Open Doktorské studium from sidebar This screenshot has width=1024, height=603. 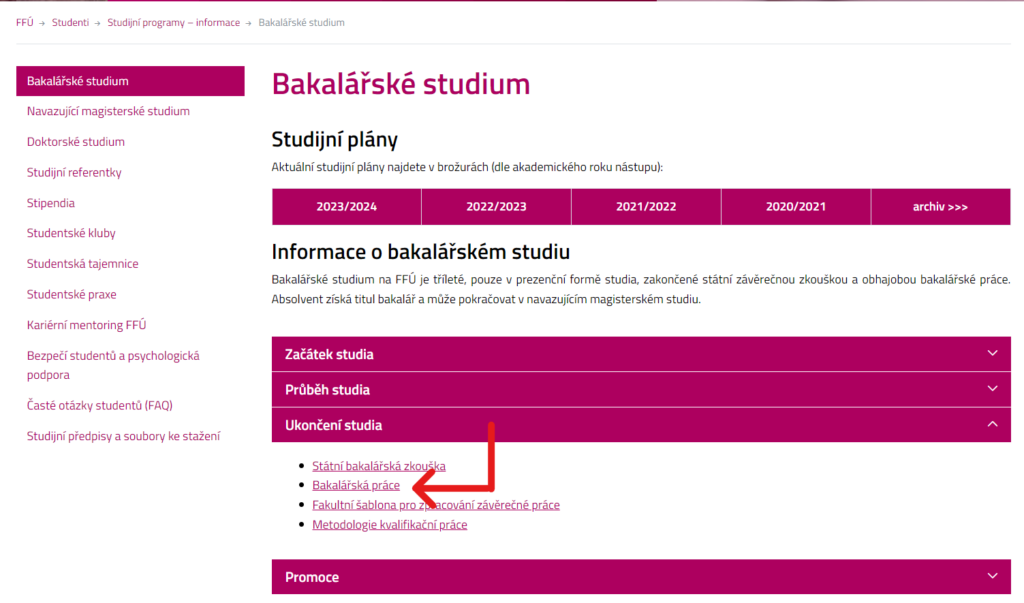(x=77, y=141)
